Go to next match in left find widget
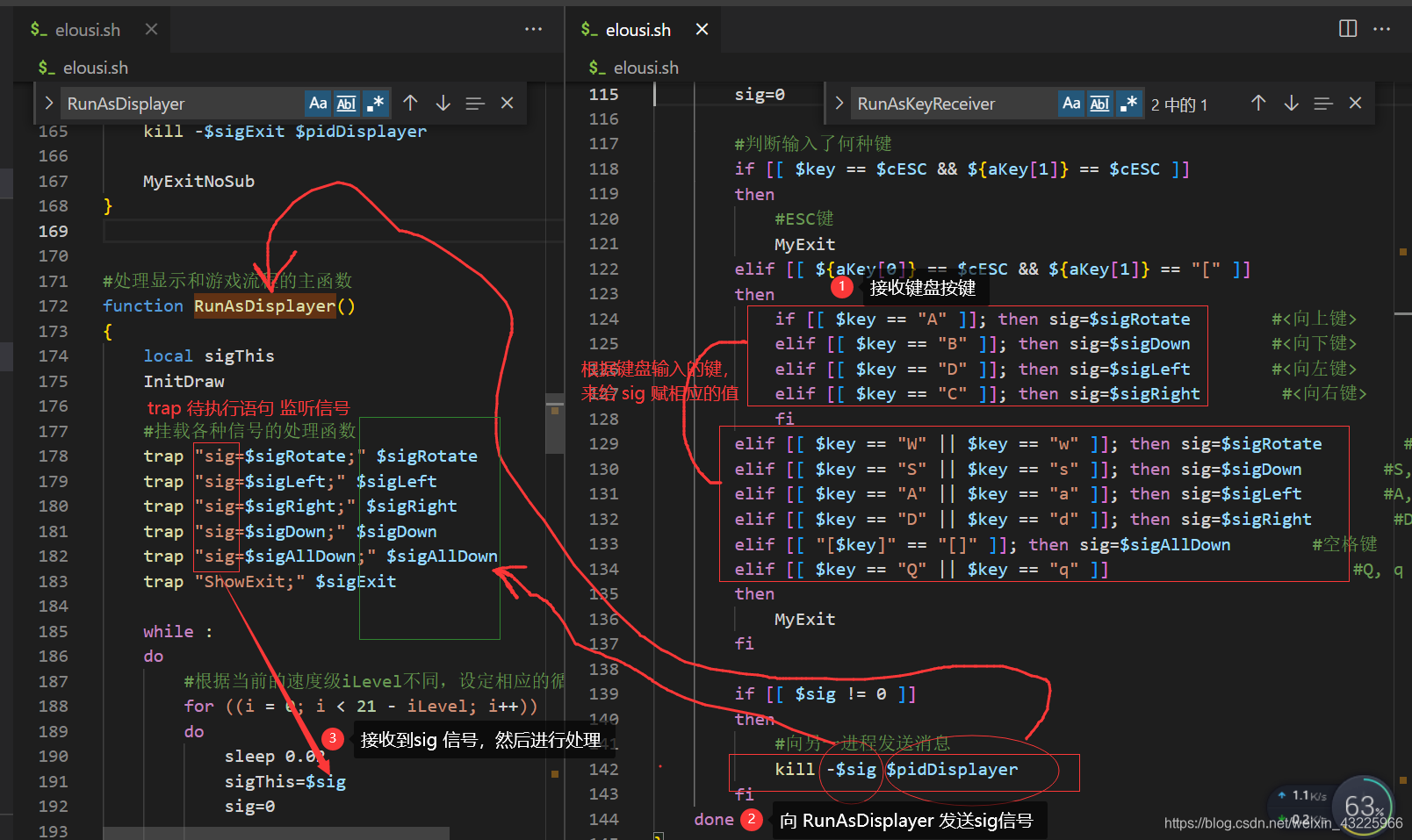1412x840 pixels. coord(443,104)
